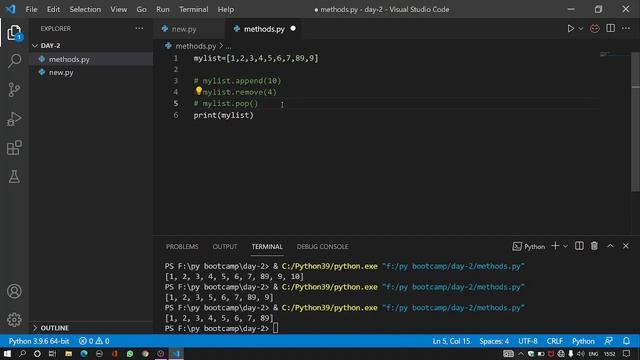Open the Go menu
The image size is (640, 360).
[141, 9]
